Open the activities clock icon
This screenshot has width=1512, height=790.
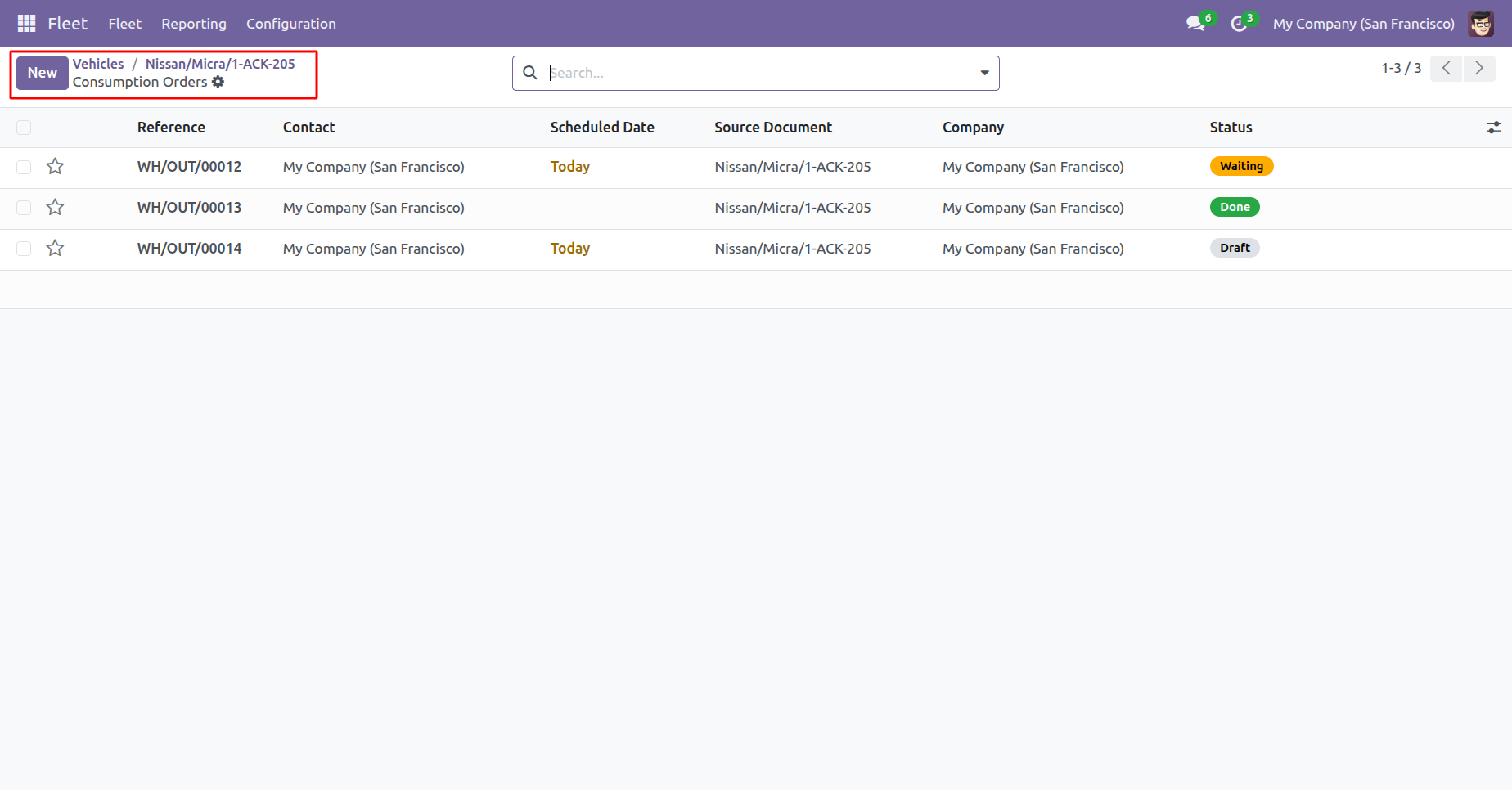click(1239, 24)
